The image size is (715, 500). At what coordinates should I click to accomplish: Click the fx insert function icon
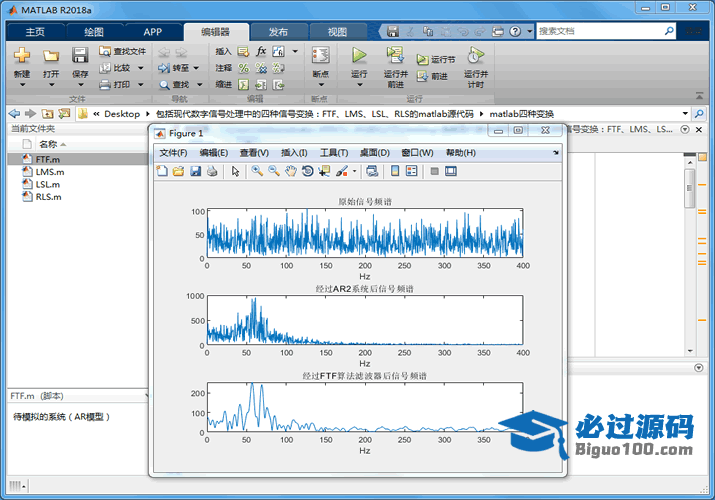261,51
